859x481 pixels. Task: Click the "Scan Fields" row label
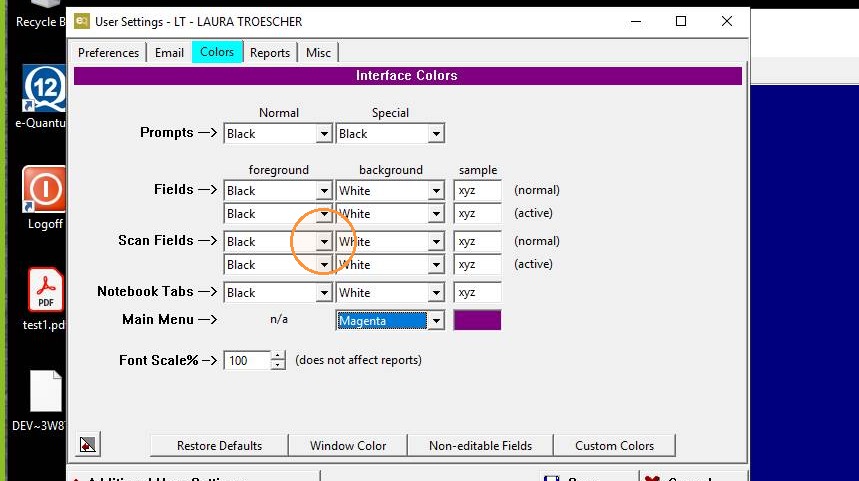(156, 240)
